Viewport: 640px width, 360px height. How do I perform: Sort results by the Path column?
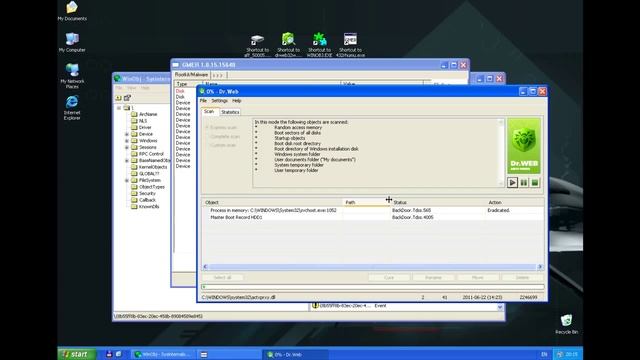point(366,202)
